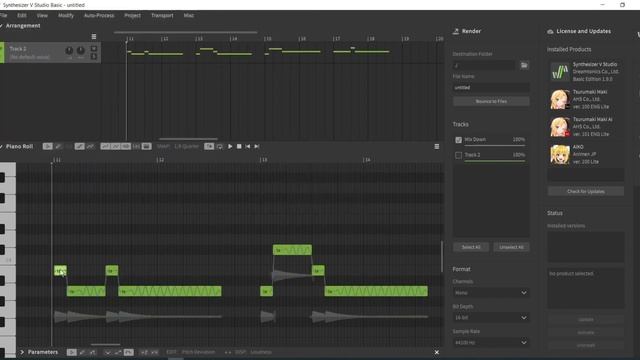The height and width of the screenshot is (360, 640).
Task: Open the Arrangement panel hamburger menu
Action: (94, 36)
